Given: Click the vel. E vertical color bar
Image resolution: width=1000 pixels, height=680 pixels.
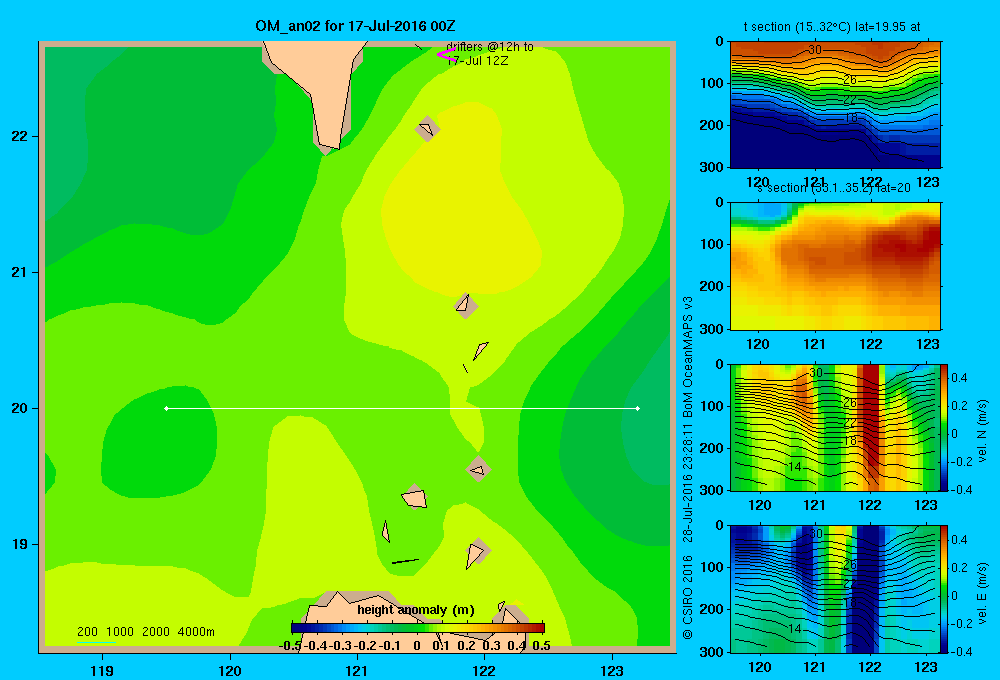Looking at the screenshot, I should coord(944,589).
